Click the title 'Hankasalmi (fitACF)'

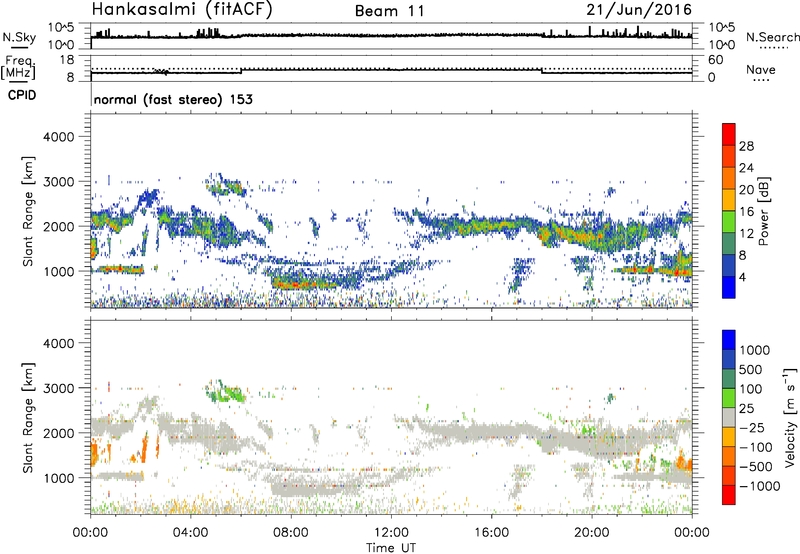pos(182,9)
